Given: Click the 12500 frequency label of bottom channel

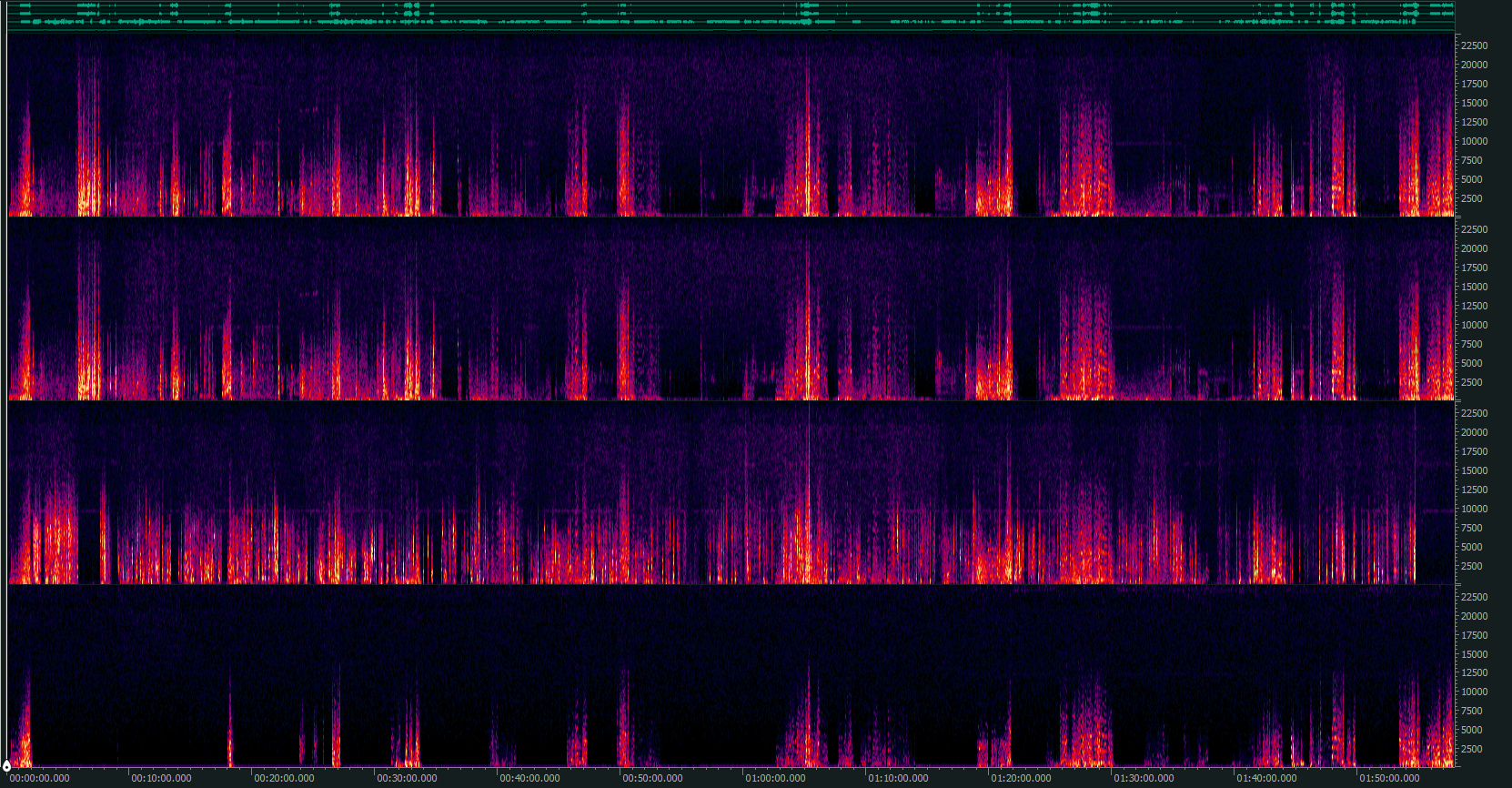Looking at the screenshot, I should coord(1474,672).
